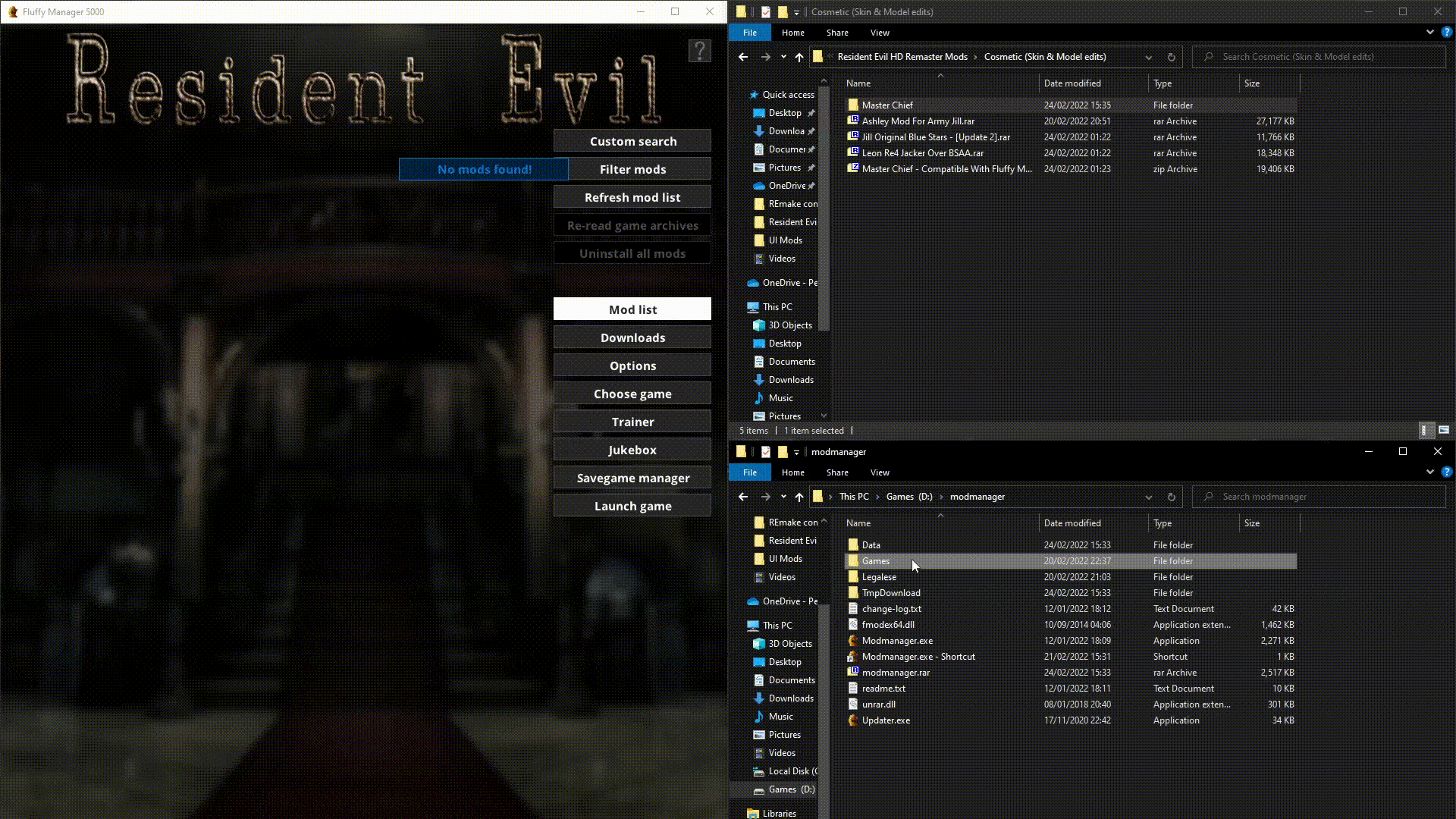Image resolution: width=1456 pixels, height=819 pixels.
Task: Open address history dropdown in Cosmetic window
Action: click(x=1148, y=57)
